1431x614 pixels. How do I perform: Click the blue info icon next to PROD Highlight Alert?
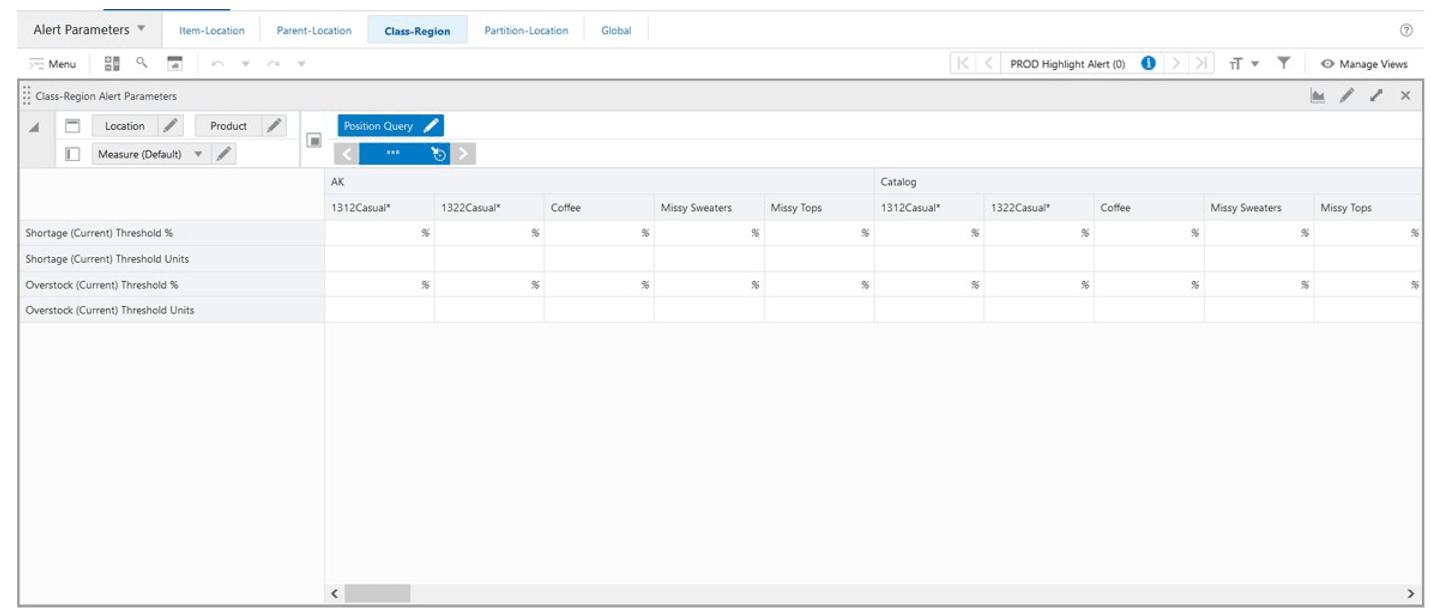1148,63
